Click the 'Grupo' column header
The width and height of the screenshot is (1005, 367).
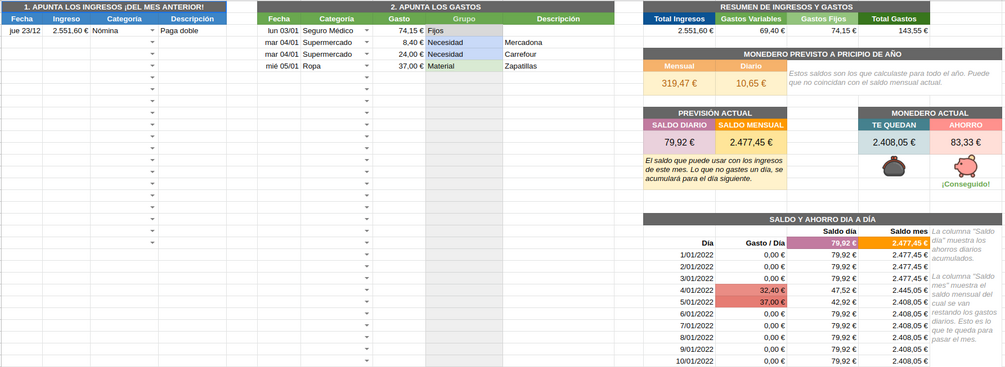(464, 19)
